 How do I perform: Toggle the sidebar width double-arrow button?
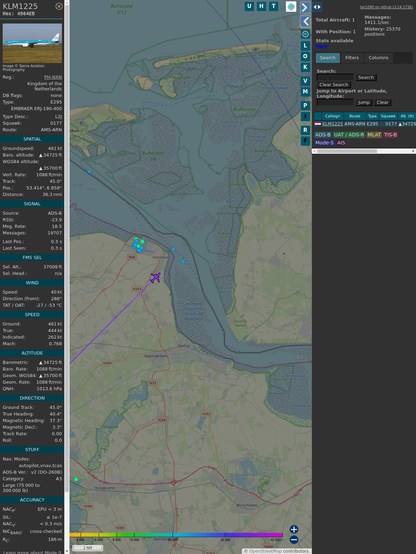(x=317, y=7)
